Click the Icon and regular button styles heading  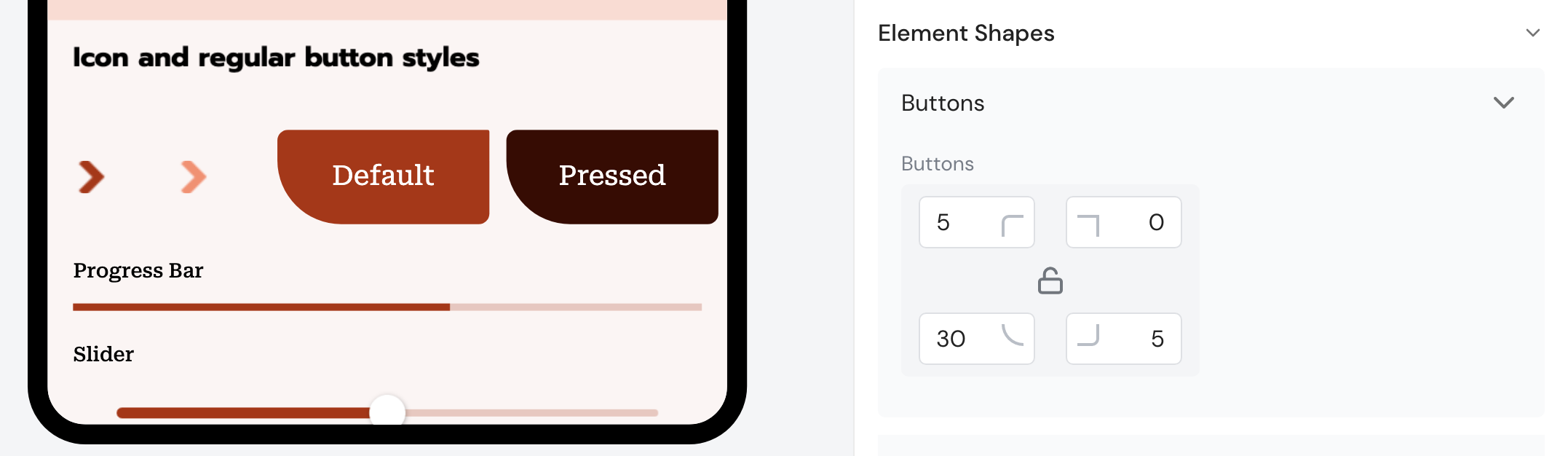pos(276,58)
